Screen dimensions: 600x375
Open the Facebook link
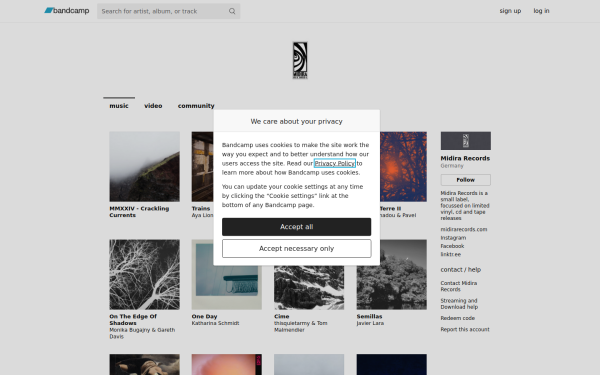(x=452, y=246)
